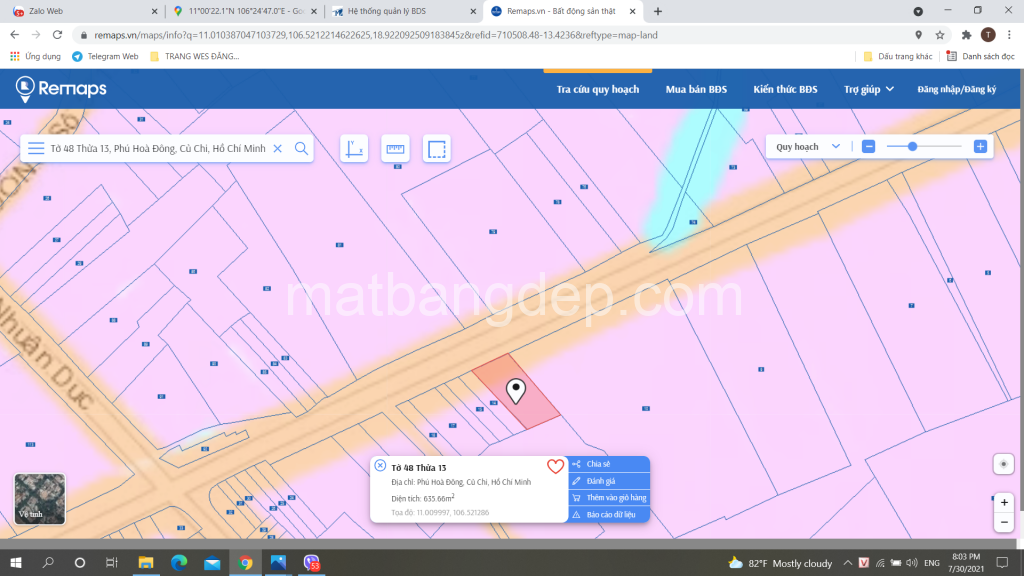
Task: Open the Mail app from taskbar
Action: [212, 563]
